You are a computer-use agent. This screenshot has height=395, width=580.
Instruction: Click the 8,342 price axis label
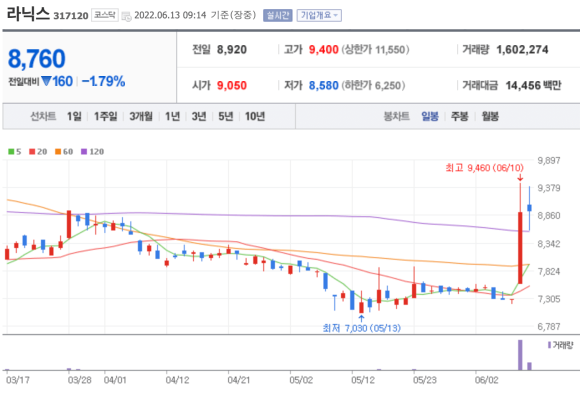coord(549,244)
